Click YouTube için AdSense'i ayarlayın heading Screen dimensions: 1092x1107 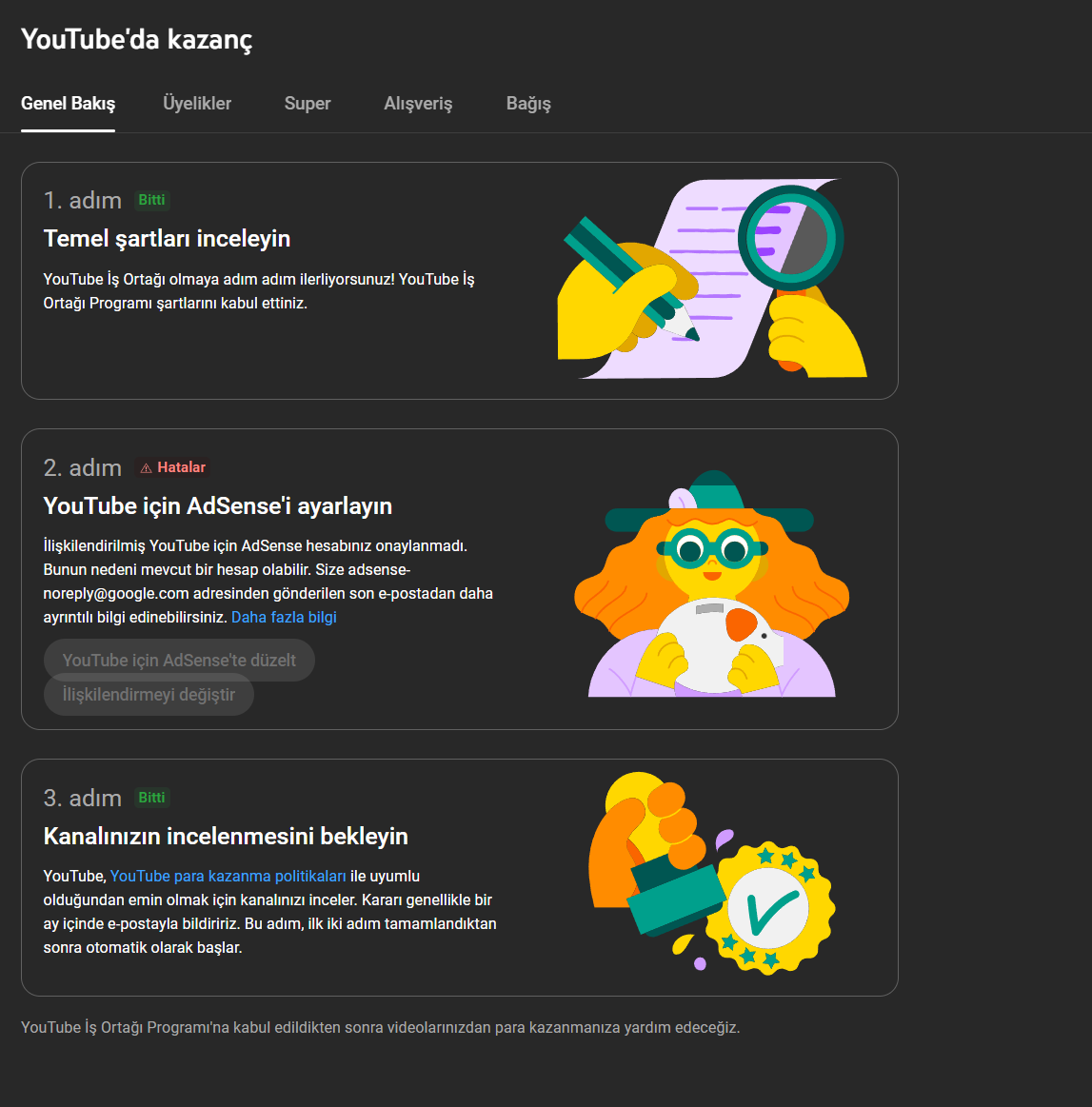(218, 506)
